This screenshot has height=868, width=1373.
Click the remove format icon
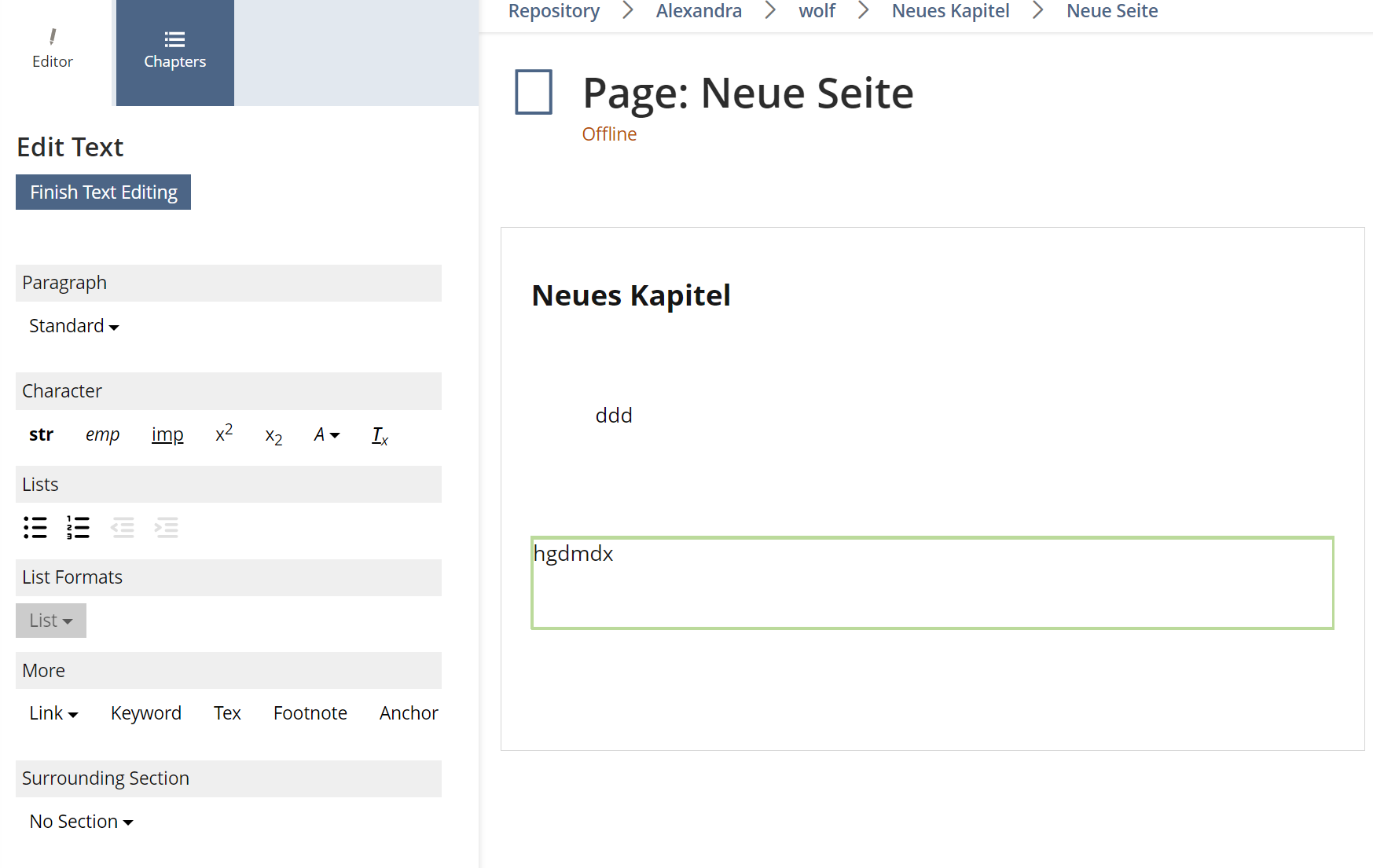(x=380, y=435)
